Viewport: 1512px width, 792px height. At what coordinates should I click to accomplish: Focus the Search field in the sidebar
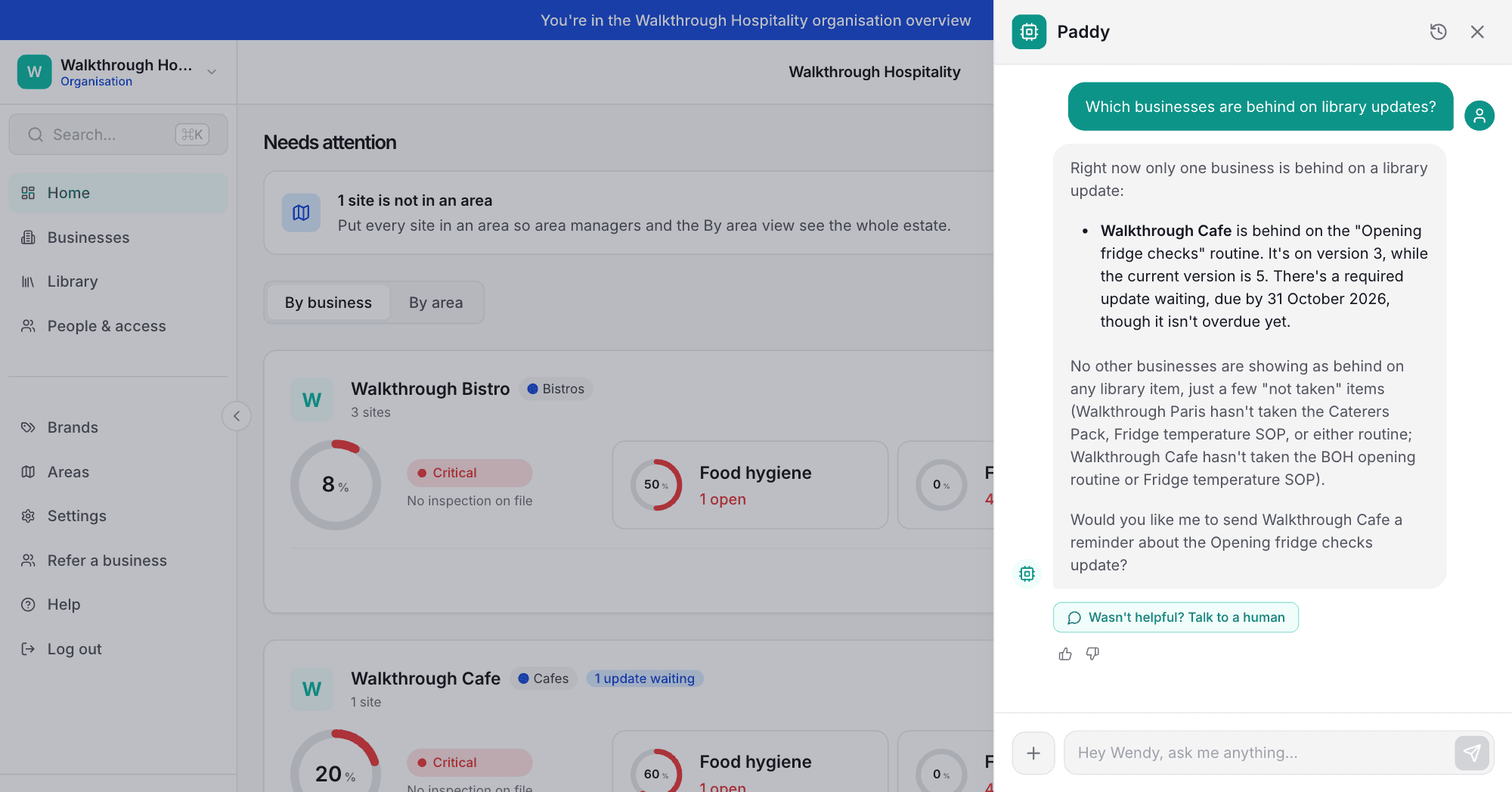point(118,135)
